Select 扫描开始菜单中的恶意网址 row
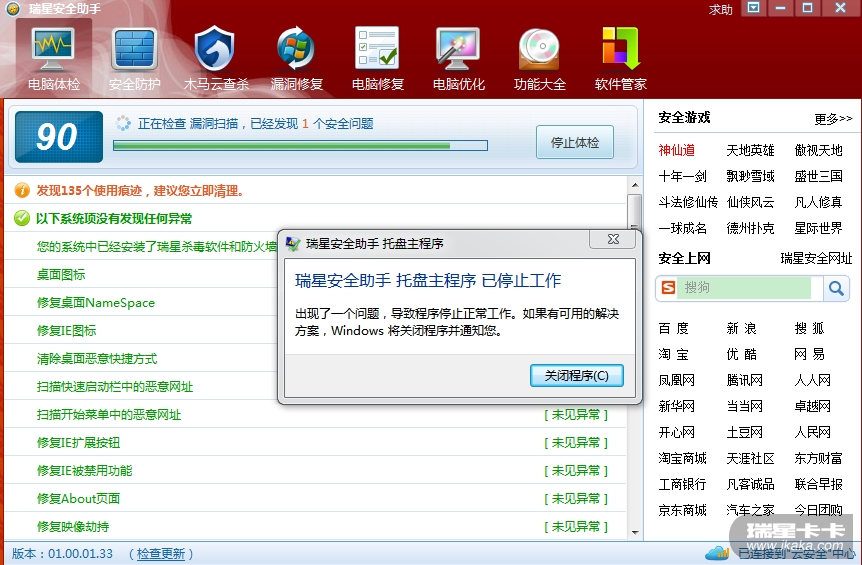The image size is (862, 565). pos(316,414)
